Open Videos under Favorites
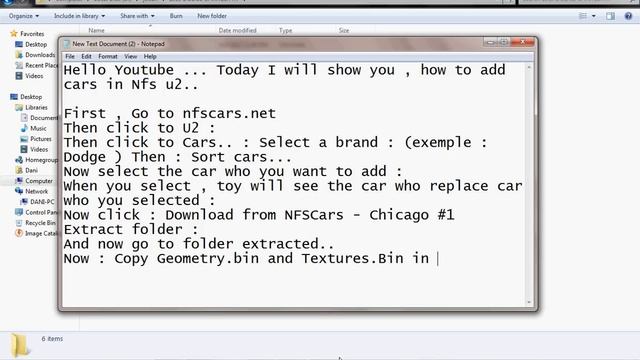 pyautogui.click(x=34, y=76)
